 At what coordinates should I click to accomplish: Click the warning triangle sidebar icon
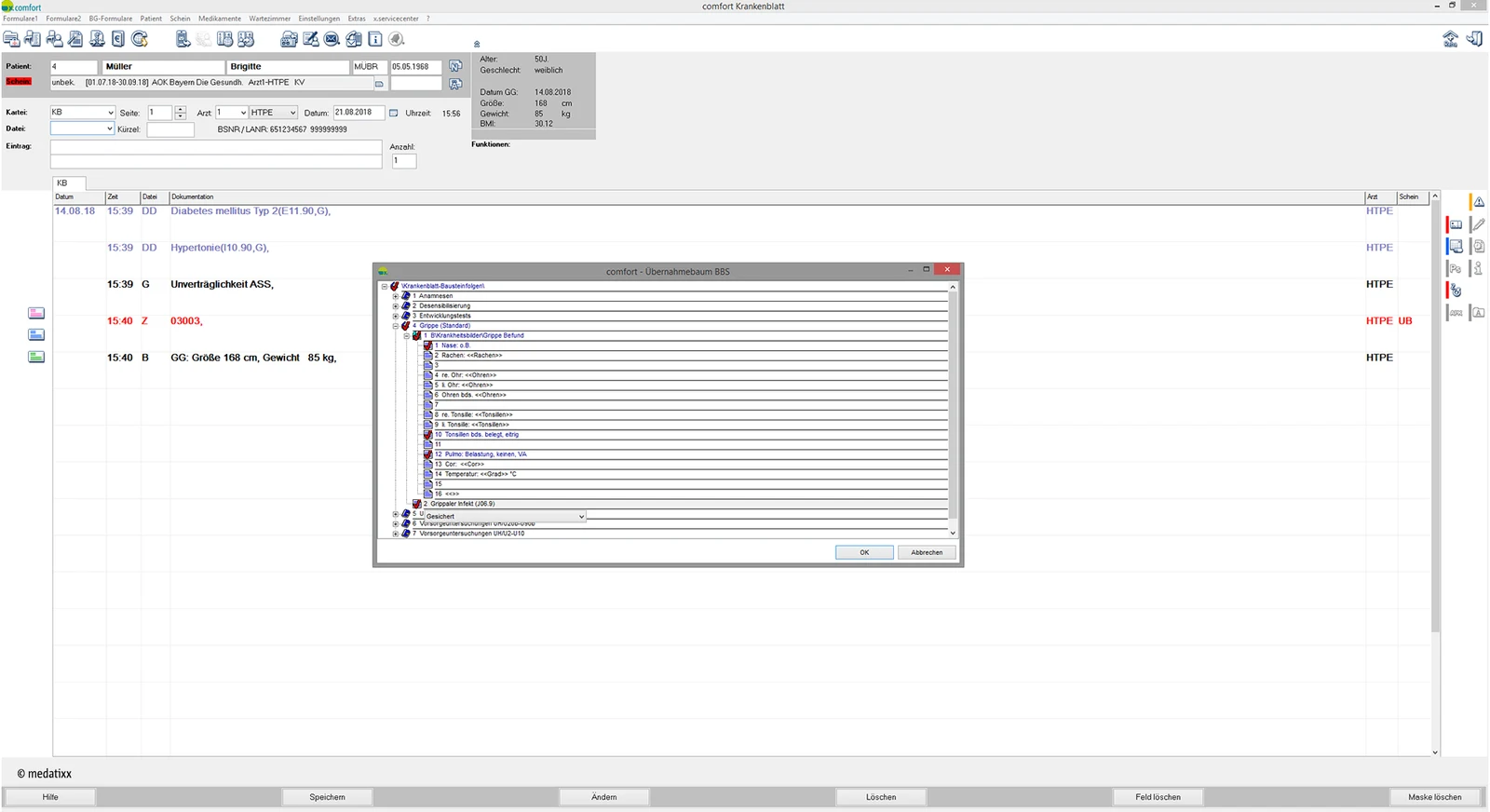pos(1478,202)
